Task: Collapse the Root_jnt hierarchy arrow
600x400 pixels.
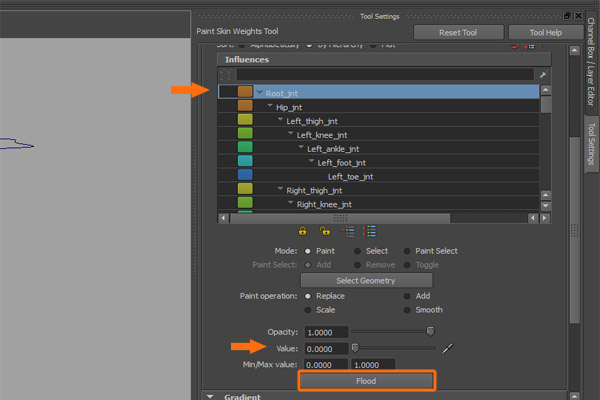Action: (260, 93)
